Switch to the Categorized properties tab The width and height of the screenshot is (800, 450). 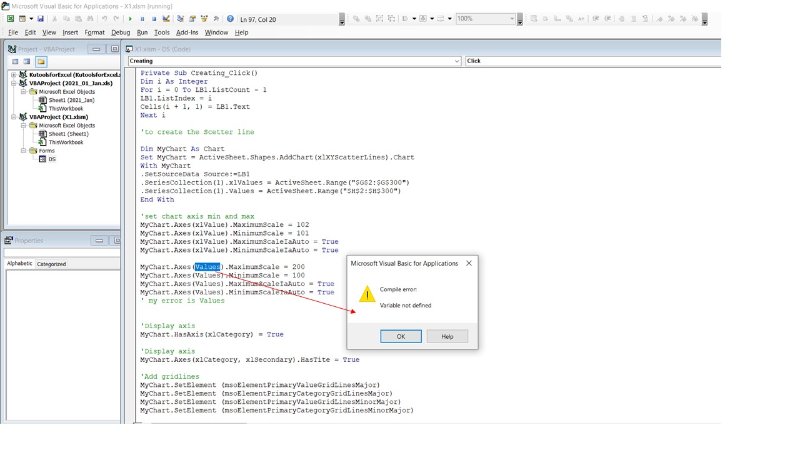click(52, 264)
